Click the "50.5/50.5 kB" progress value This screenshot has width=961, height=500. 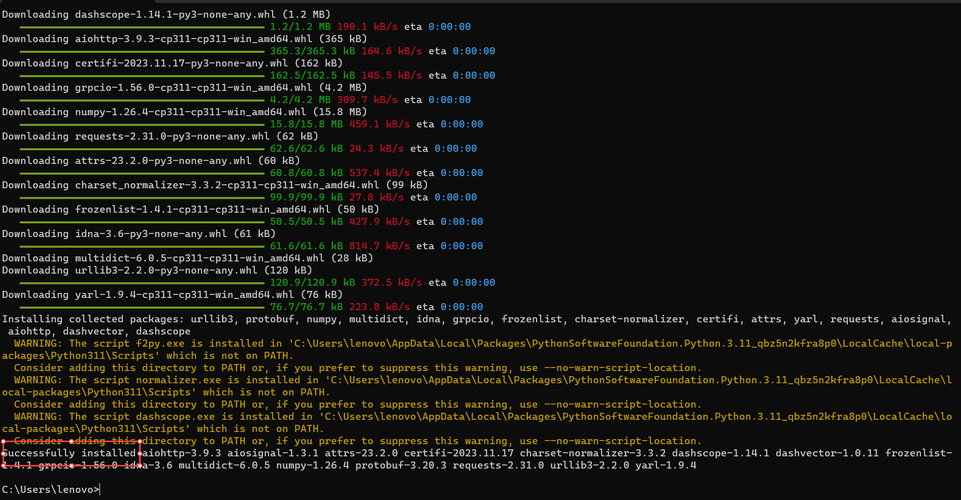(x=306, y=222)
